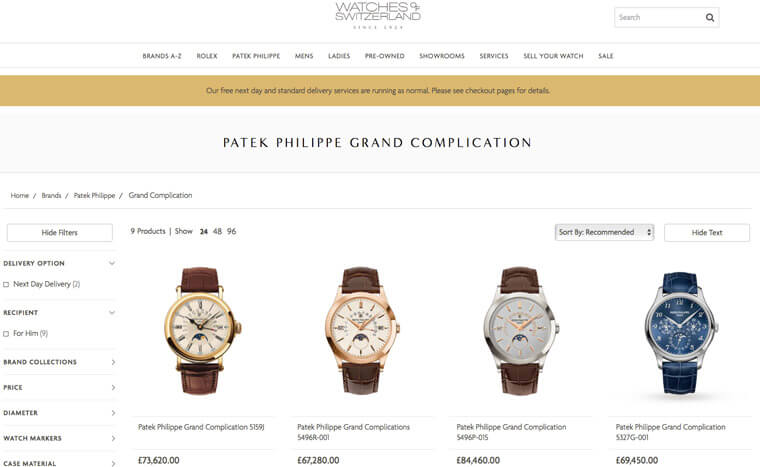Focus the Search input field

click(659, 17)
